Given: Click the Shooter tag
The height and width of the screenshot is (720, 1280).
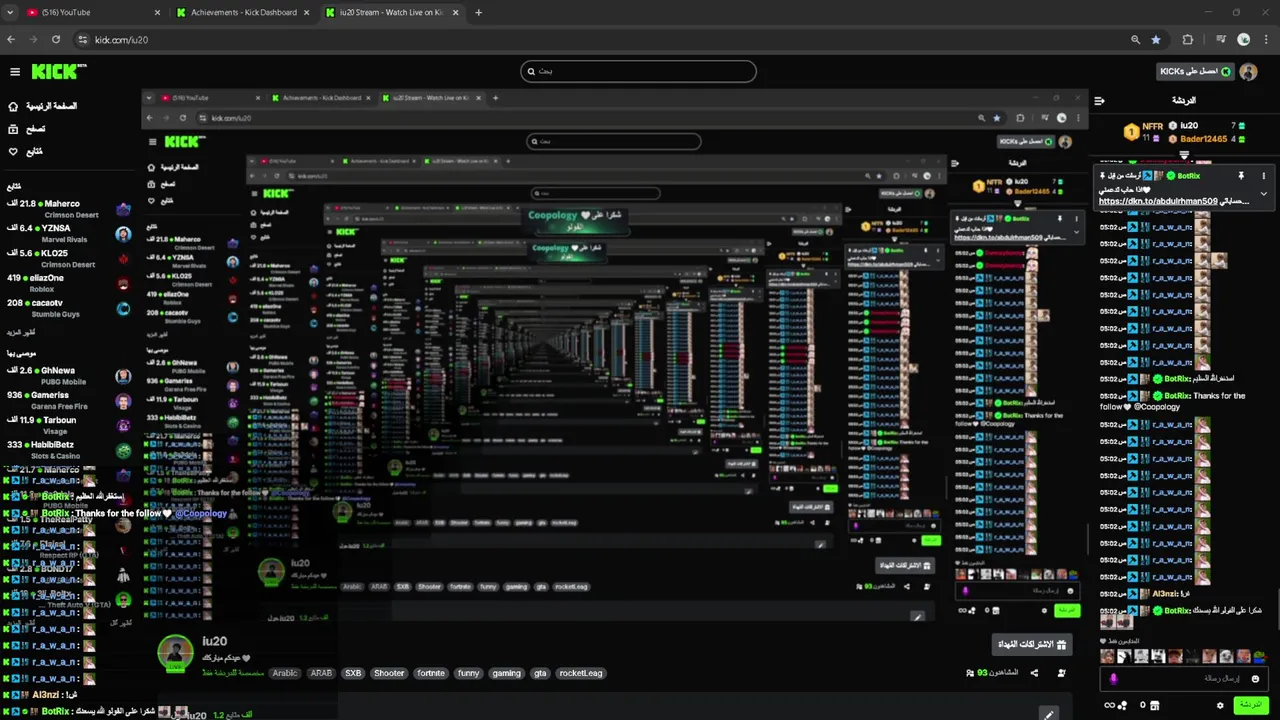Looking at the screenshot, I should coord(389,673).
